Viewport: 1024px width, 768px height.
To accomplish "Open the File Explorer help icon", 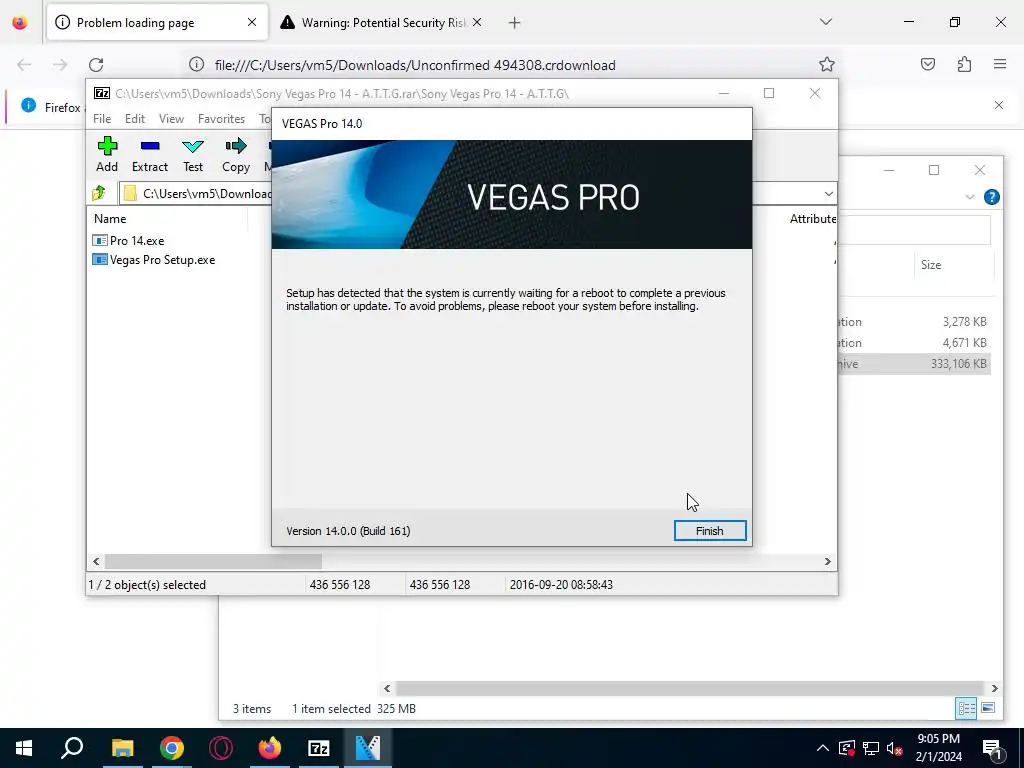I will pyautogui.click(x=991, y=197).
